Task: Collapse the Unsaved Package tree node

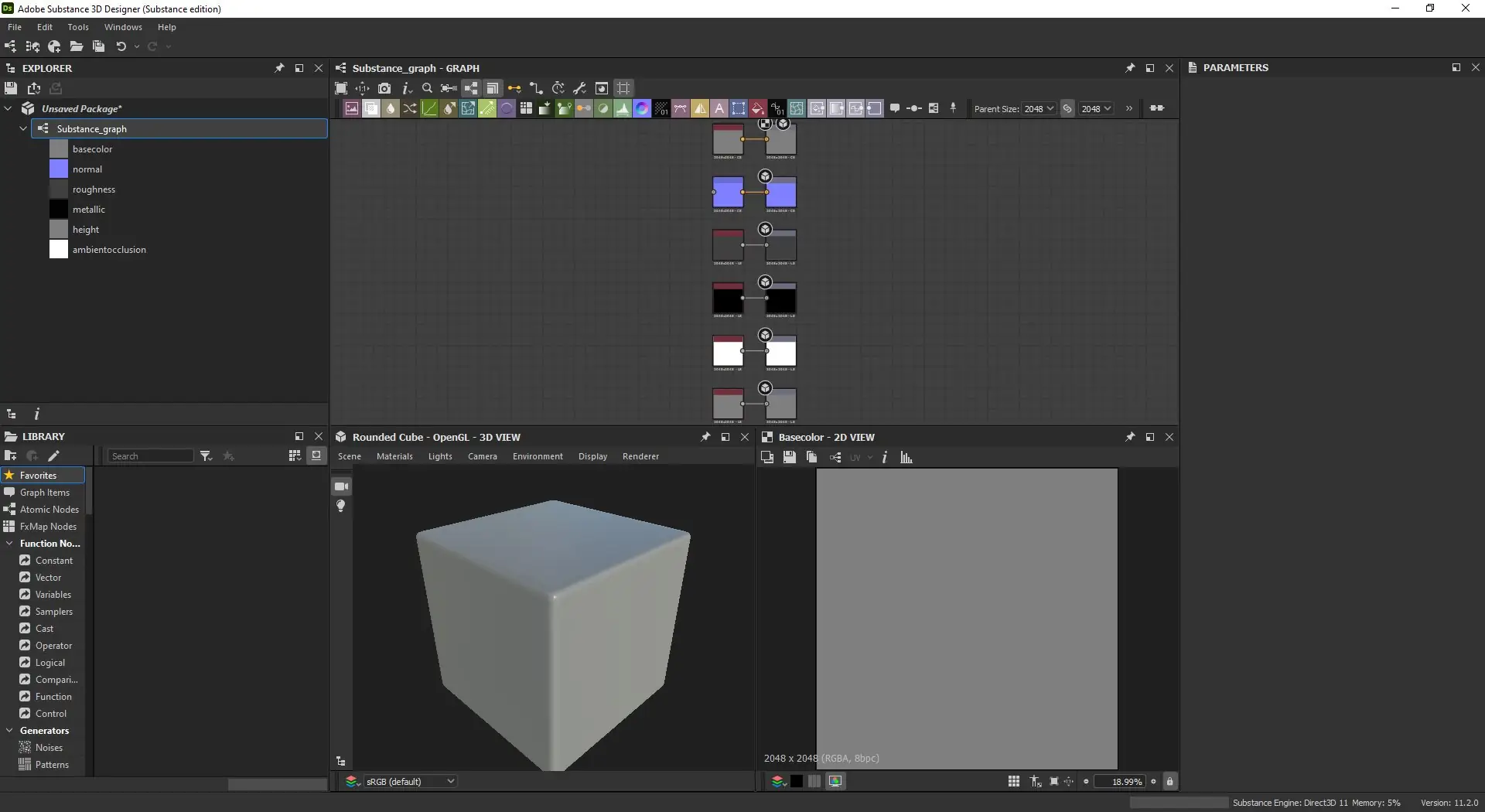Action: click(9, 109)
